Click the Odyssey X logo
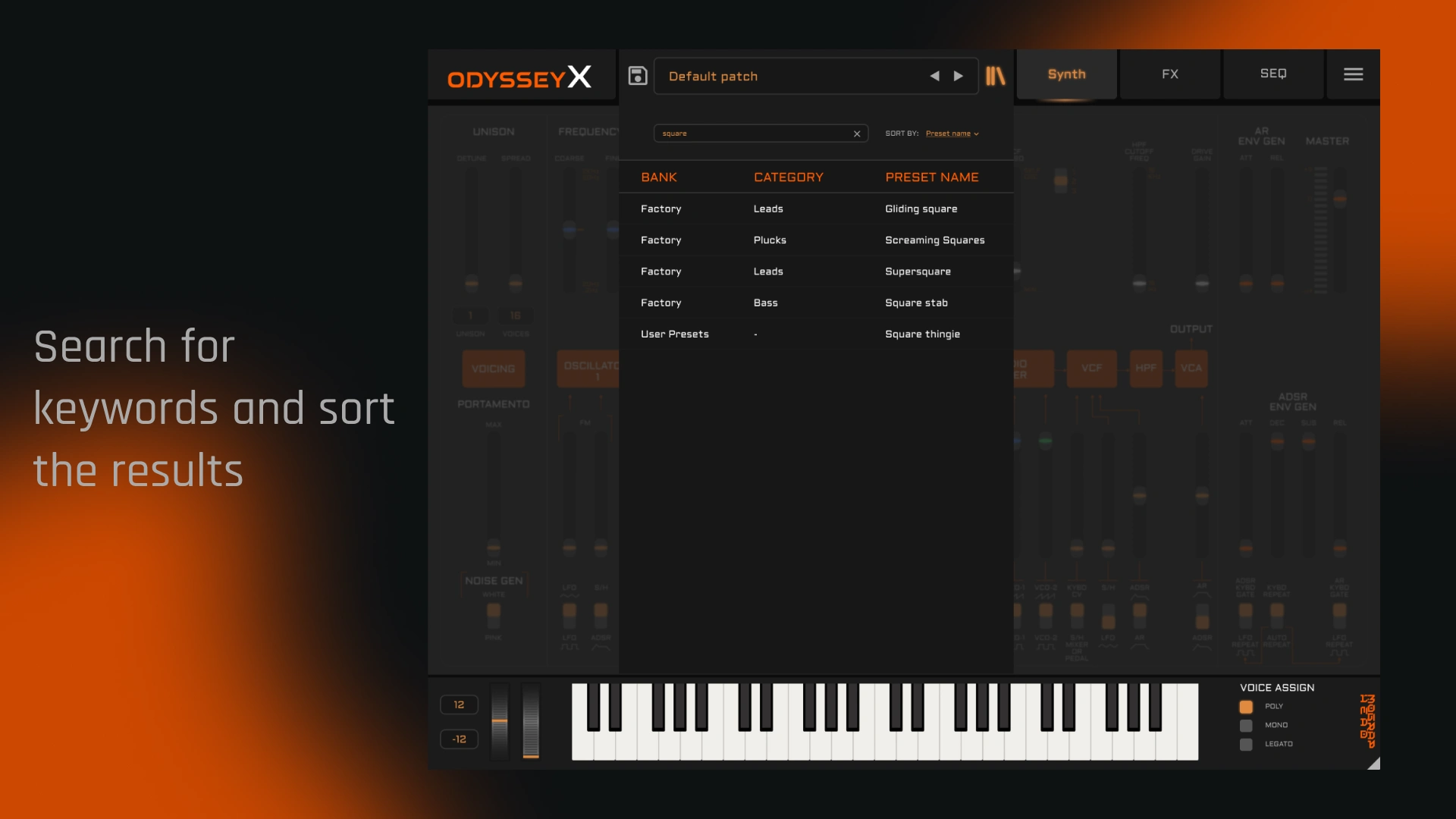The height and width of the screenshot is (819, 1456). pyautogui.click(x=519, y=77)
